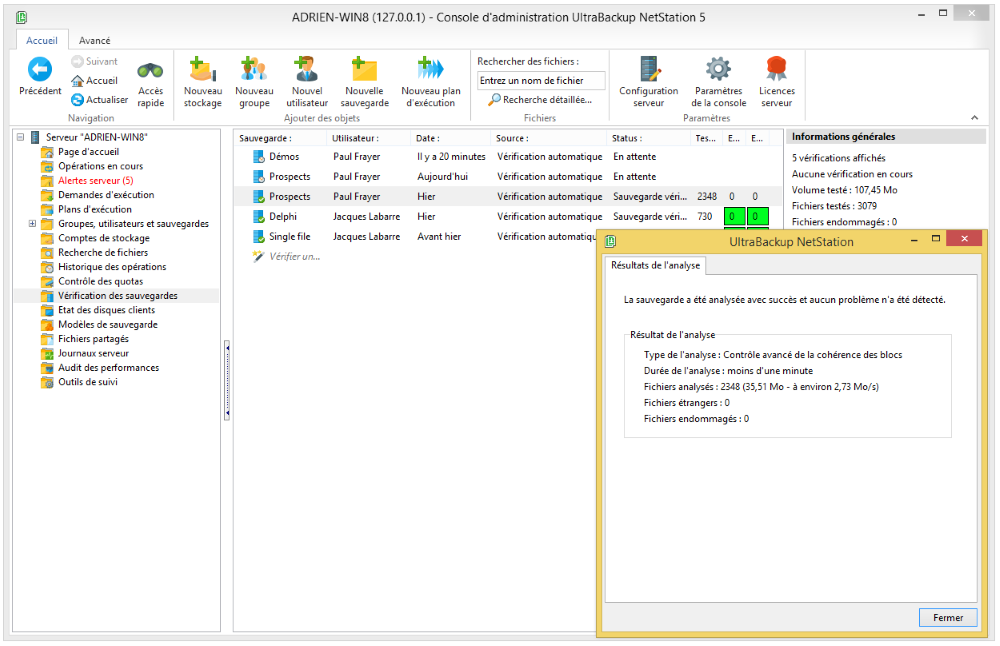The height and width of the screenshot is (646, 1000).
Task: Select the Prospects row dated Aujourd'hui
Action: coord(508,177)
